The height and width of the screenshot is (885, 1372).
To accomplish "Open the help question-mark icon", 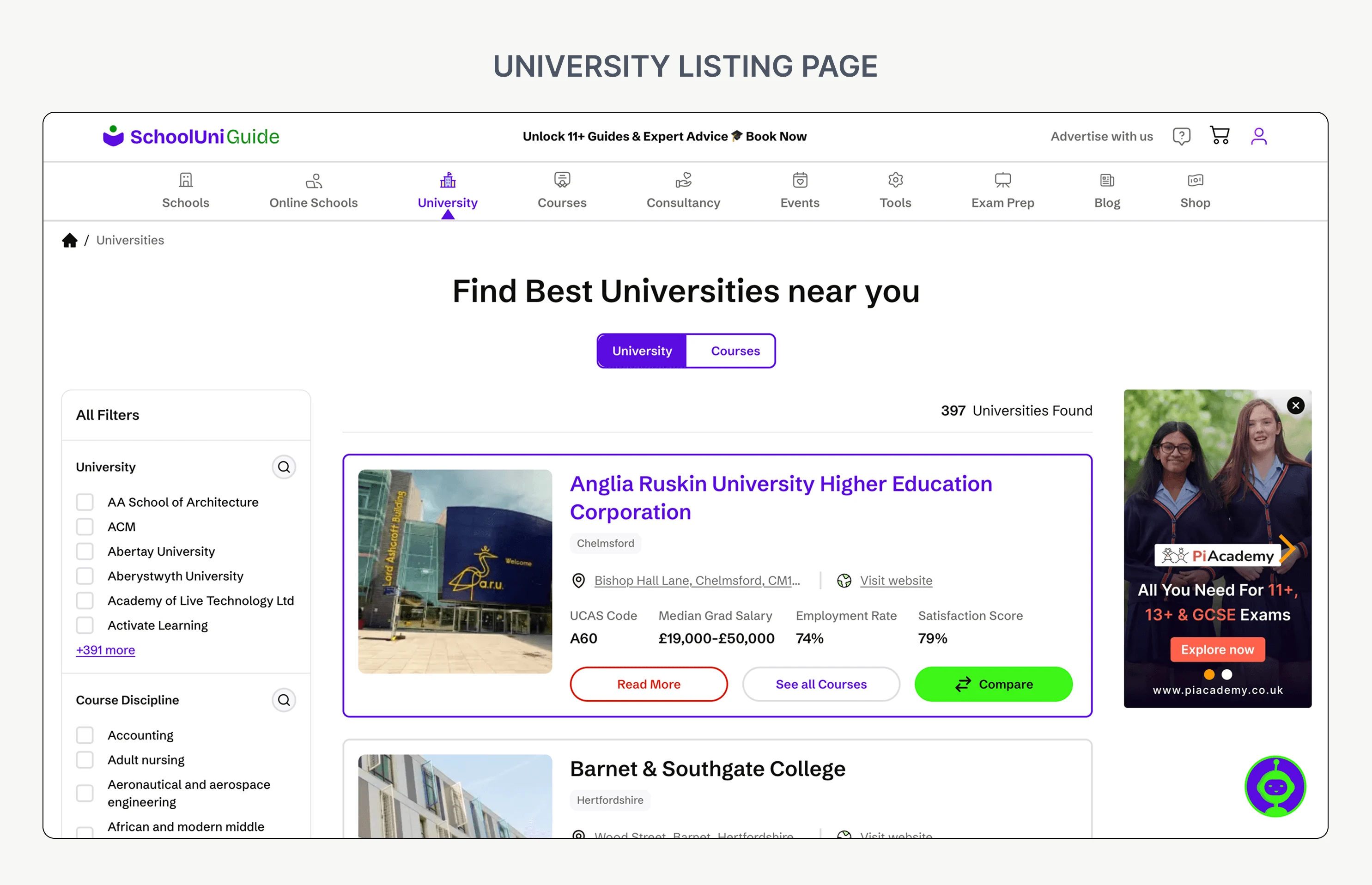I will coord(1181,136).
